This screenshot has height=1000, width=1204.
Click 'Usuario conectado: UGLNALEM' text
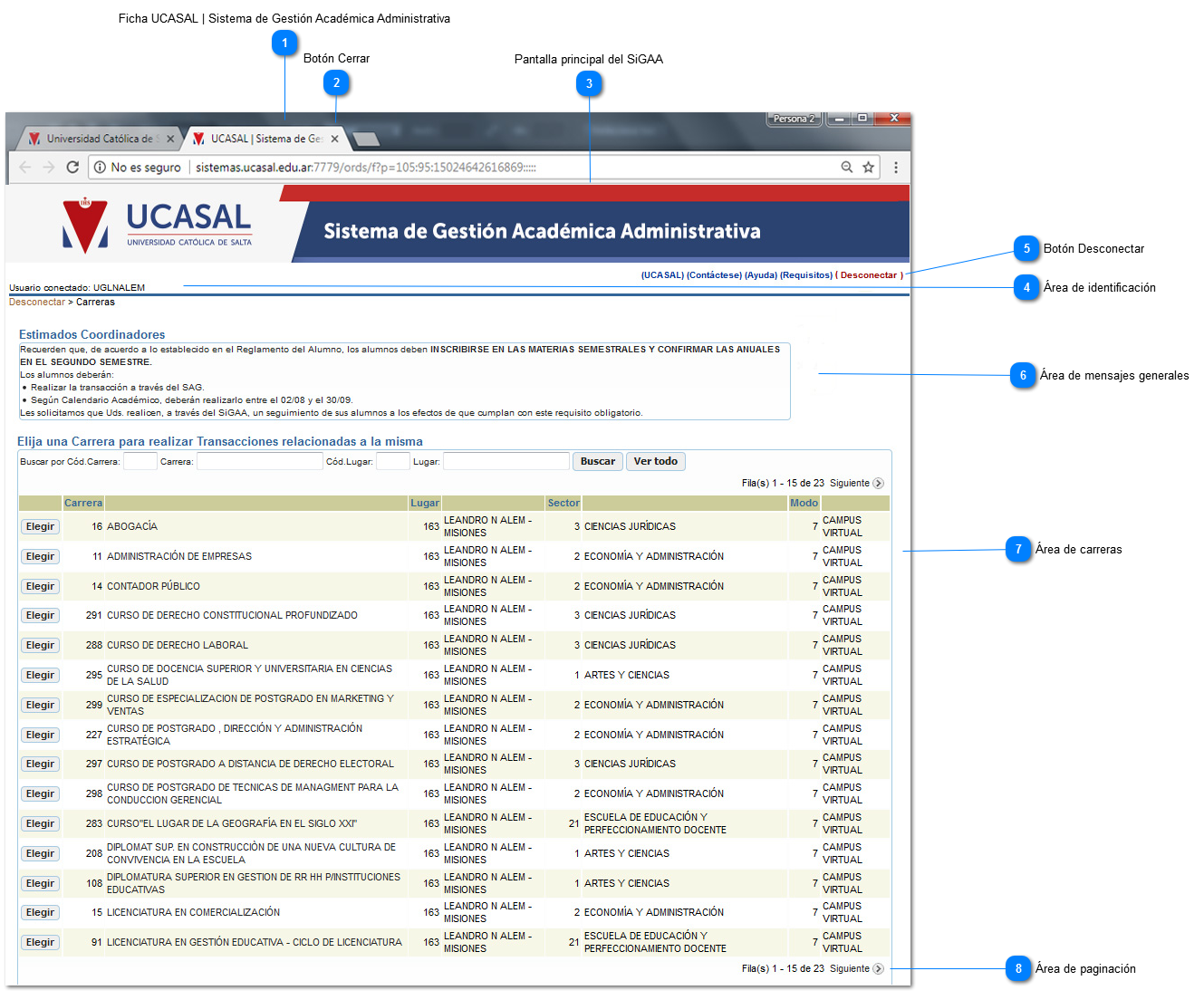click(77, 288)
